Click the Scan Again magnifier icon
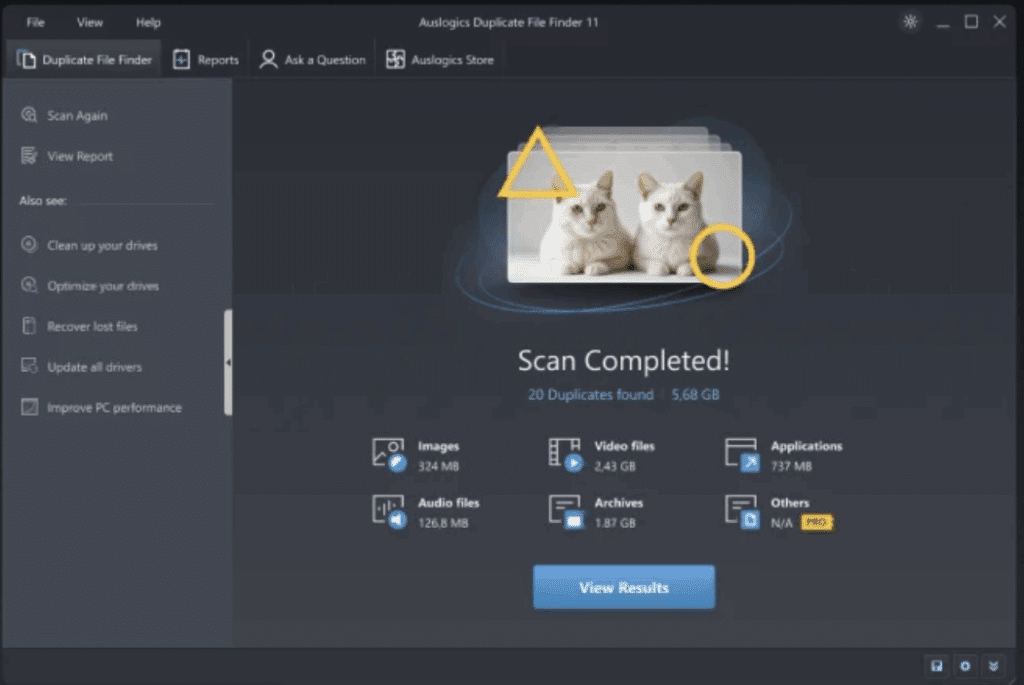The image size is (1024, 685). coord(29,115)
